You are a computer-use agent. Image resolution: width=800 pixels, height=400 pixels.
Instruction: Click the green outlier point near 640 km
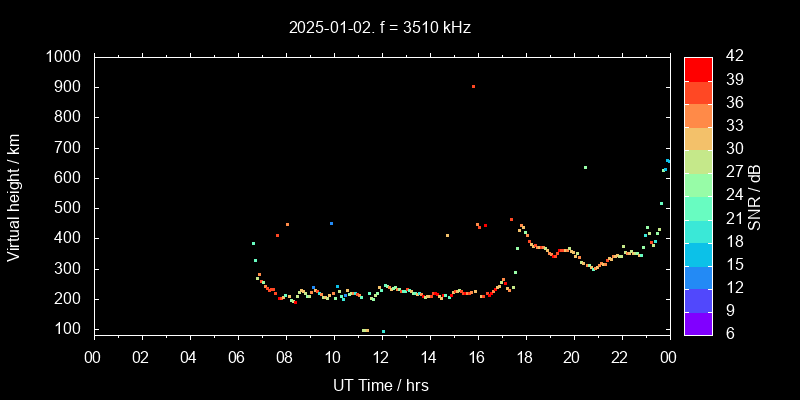[x=585, y=167]
